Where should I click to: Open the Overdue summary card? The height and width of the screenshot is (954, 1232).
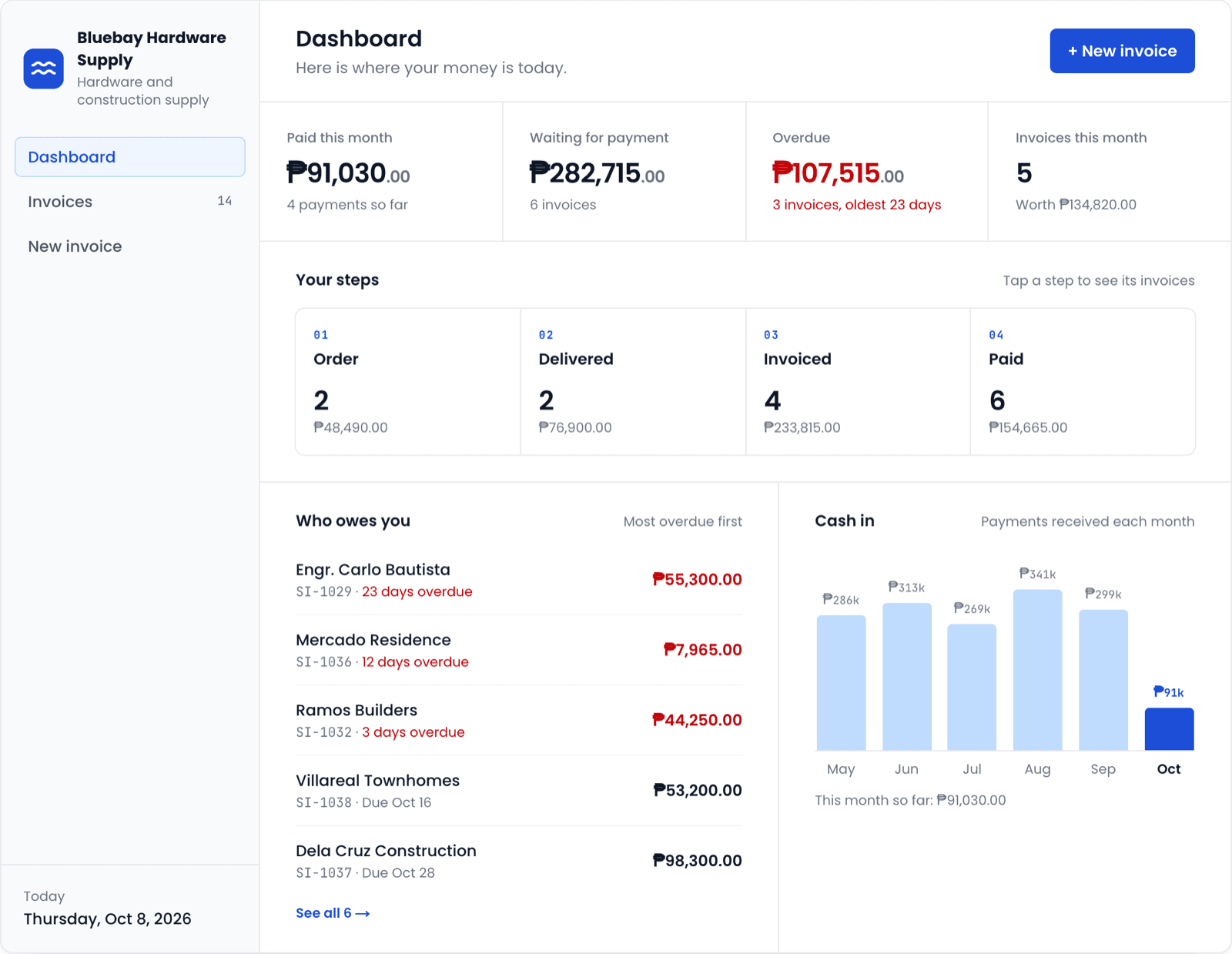[x=867, y=172]
